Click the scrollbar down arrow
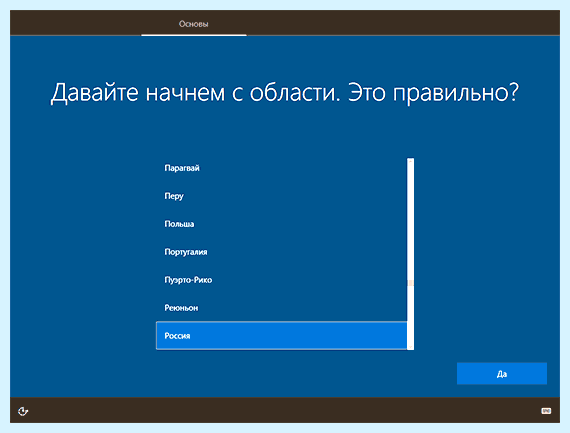Viewport: 570px width, 433px height. point(410,347)
